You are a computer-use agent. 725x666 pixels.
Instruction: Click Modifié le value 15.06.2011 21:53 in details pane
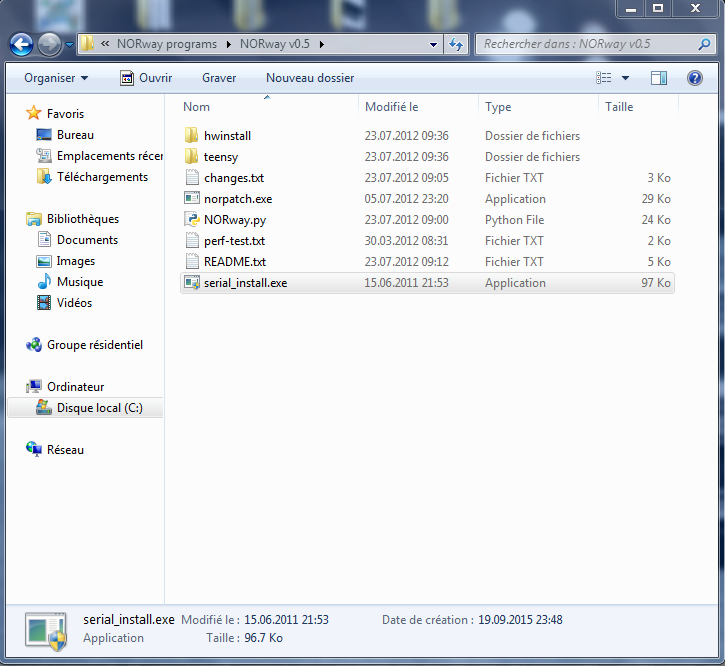tap(286, 620)
